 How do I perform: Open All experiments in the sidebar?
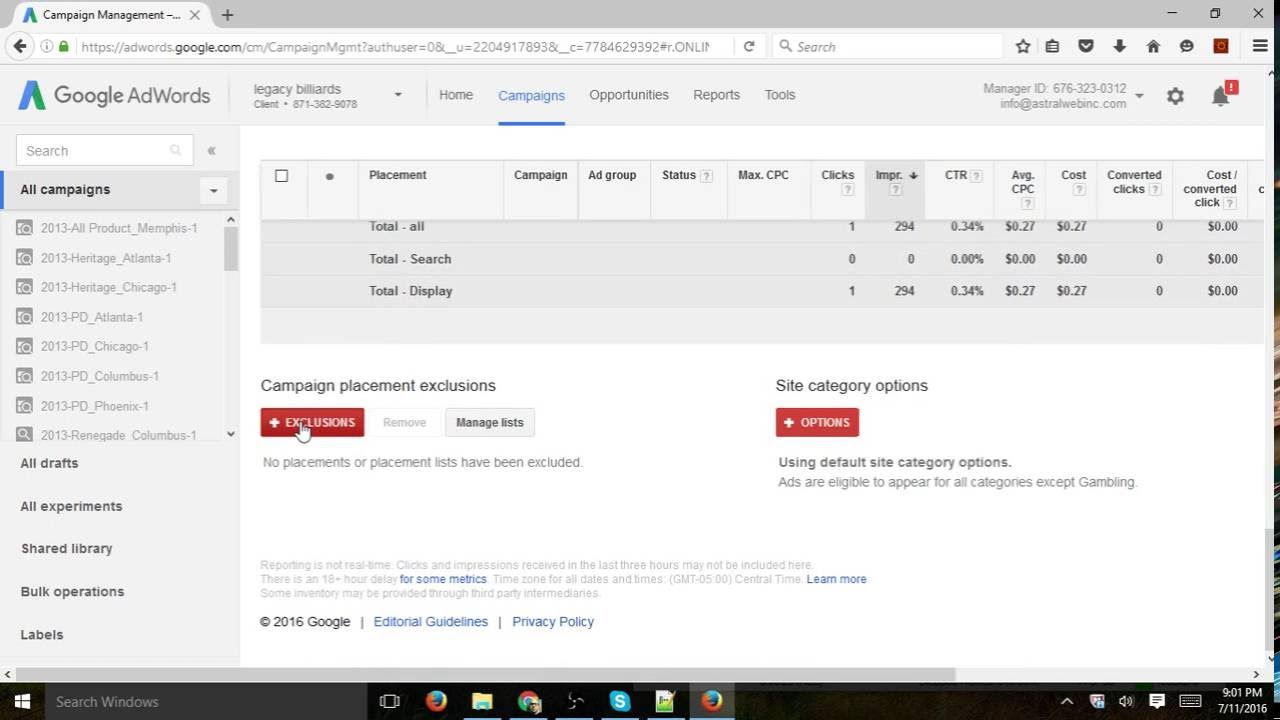71,506
